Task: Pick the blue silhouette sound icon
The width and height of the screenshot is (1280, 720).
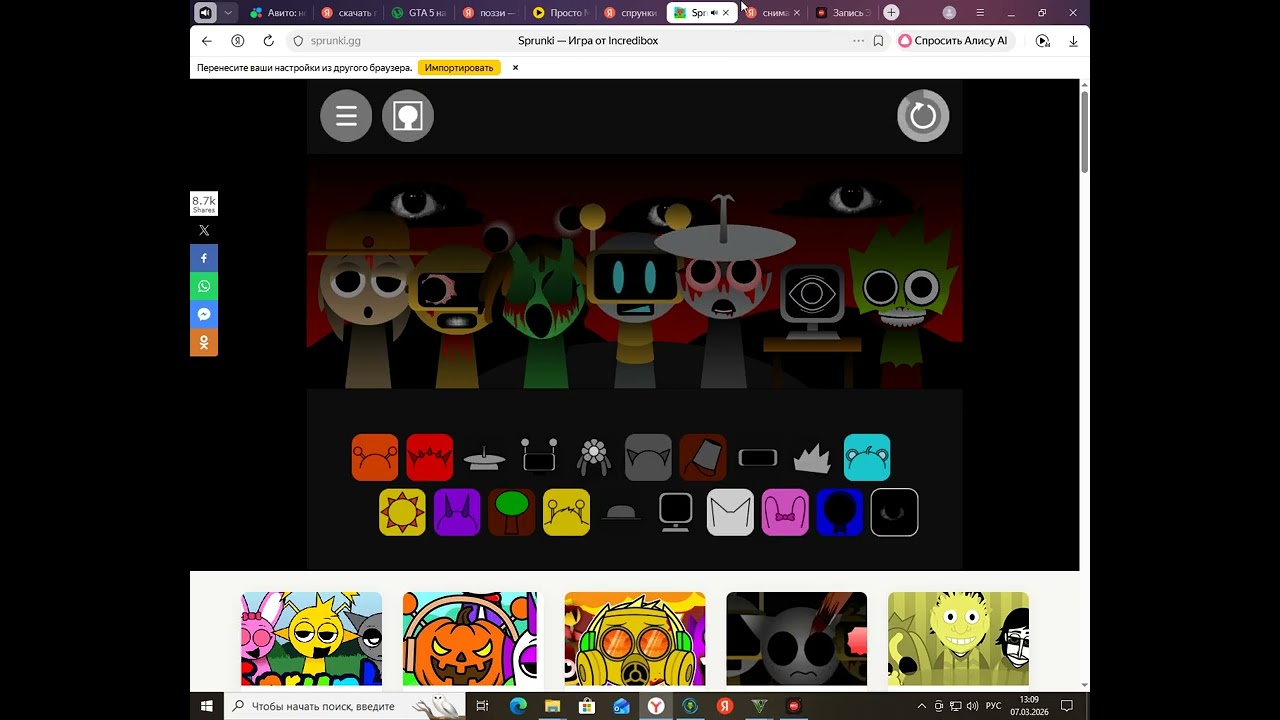Action: [840, 512]
